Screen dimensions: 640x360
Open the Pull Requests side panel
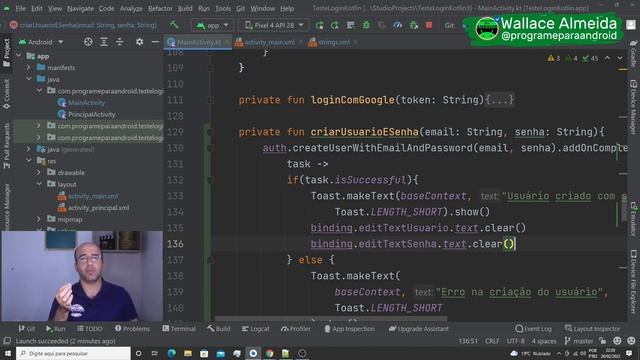coord(7,146)
